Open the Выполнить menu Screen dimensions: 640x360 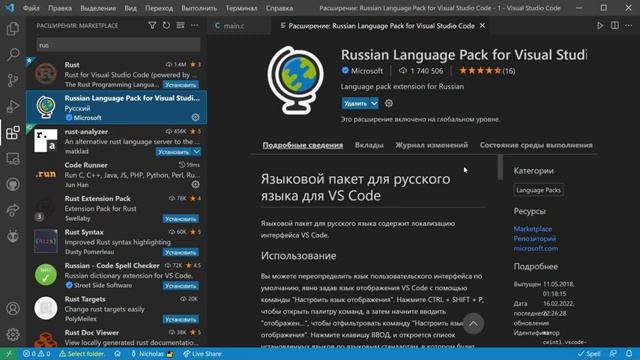coord(199,8)
